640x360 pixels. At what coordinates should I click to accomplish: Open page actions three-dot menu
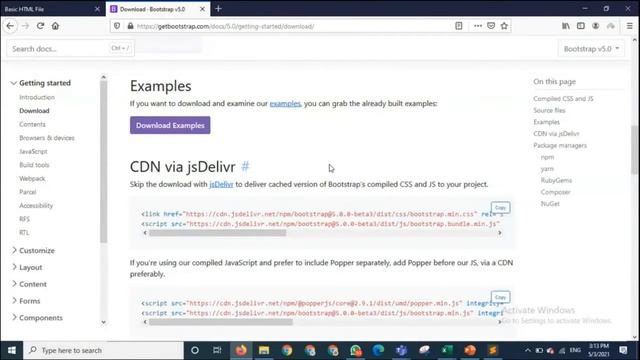(478, 26)
